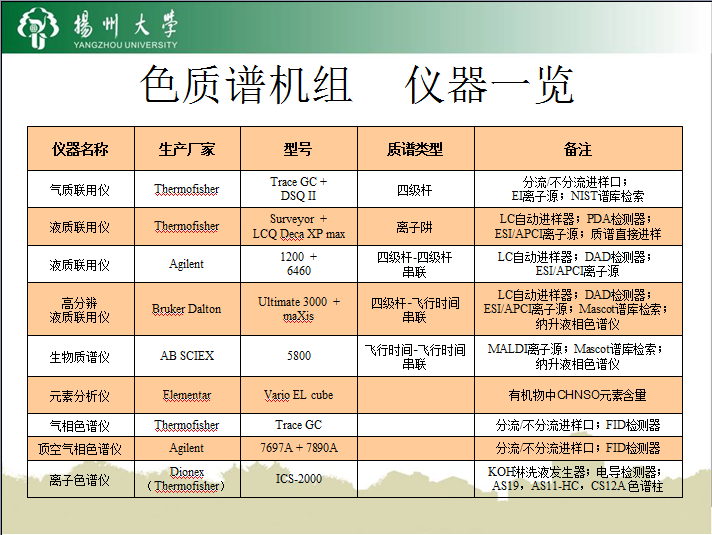Image resolution: width=712 pixels, height=535 pixels.
Task: Select the 5800 model cell
Action: [299, 356]
